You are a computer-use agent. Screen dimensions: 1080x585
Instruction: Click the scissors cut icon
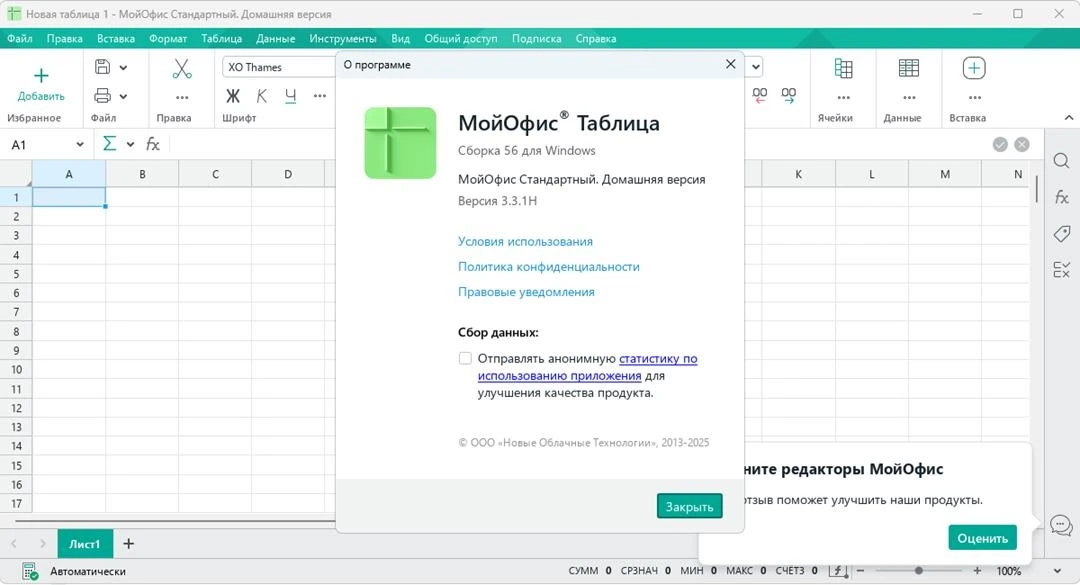coord(182,68)
